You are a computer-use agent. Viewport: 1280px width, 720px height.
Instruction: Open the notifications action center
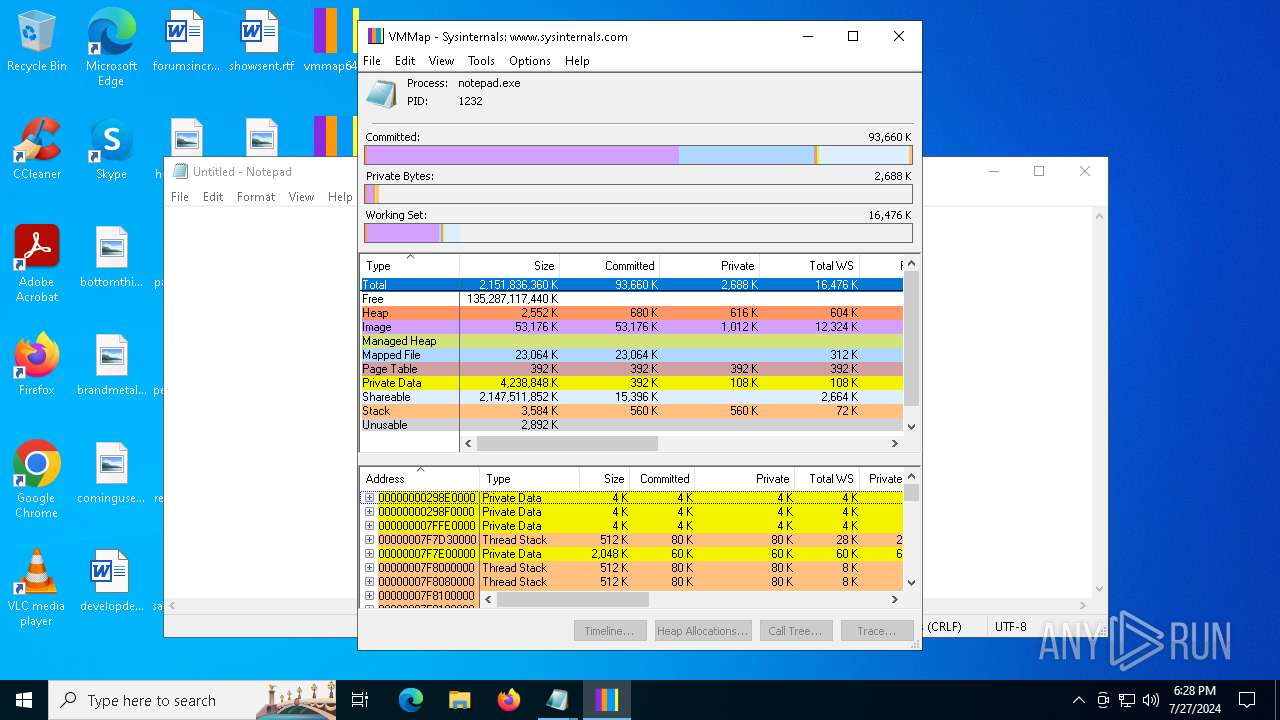click(1247, 700)
